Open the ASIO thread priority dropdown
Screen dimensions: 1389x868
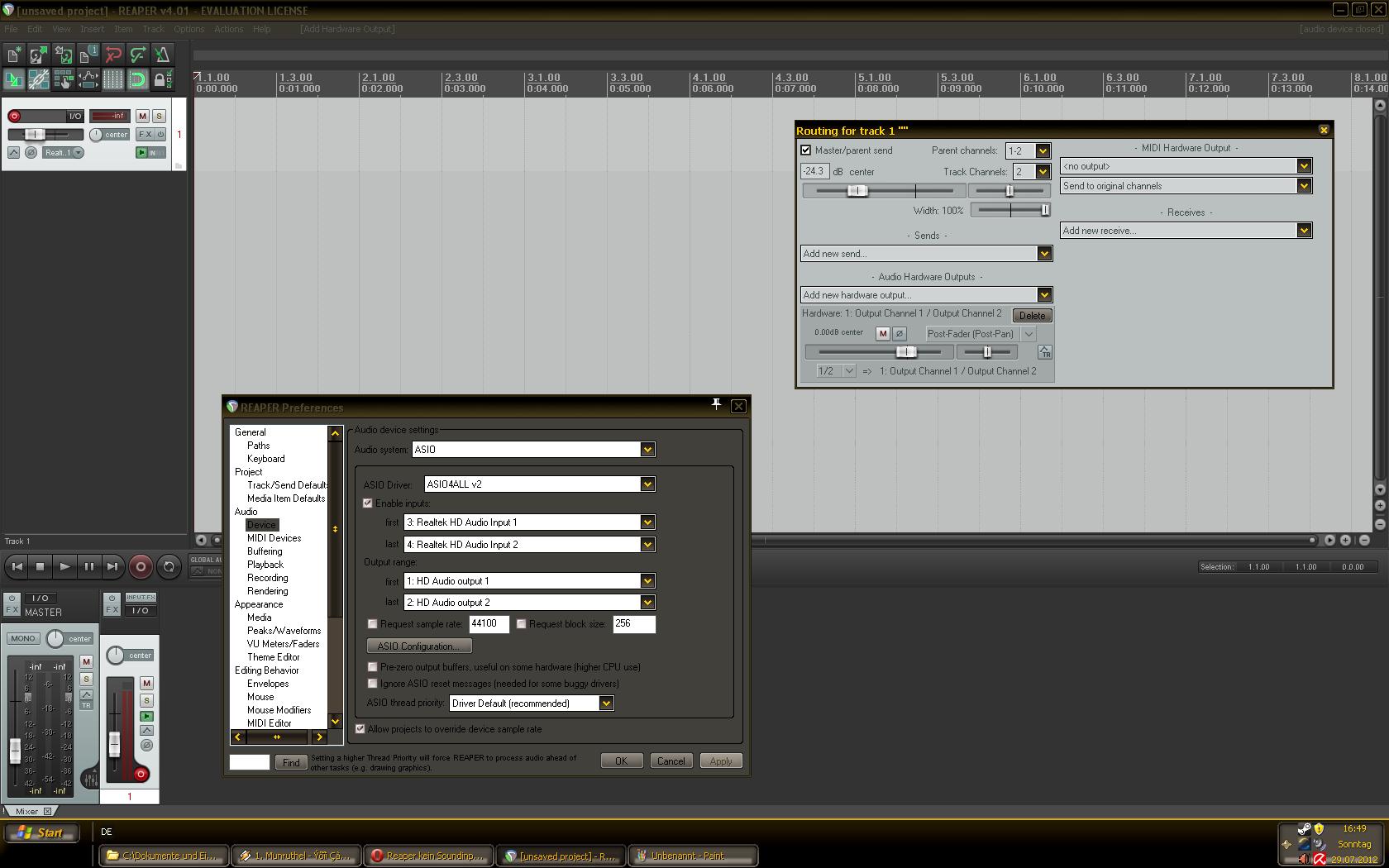[606, 703]
